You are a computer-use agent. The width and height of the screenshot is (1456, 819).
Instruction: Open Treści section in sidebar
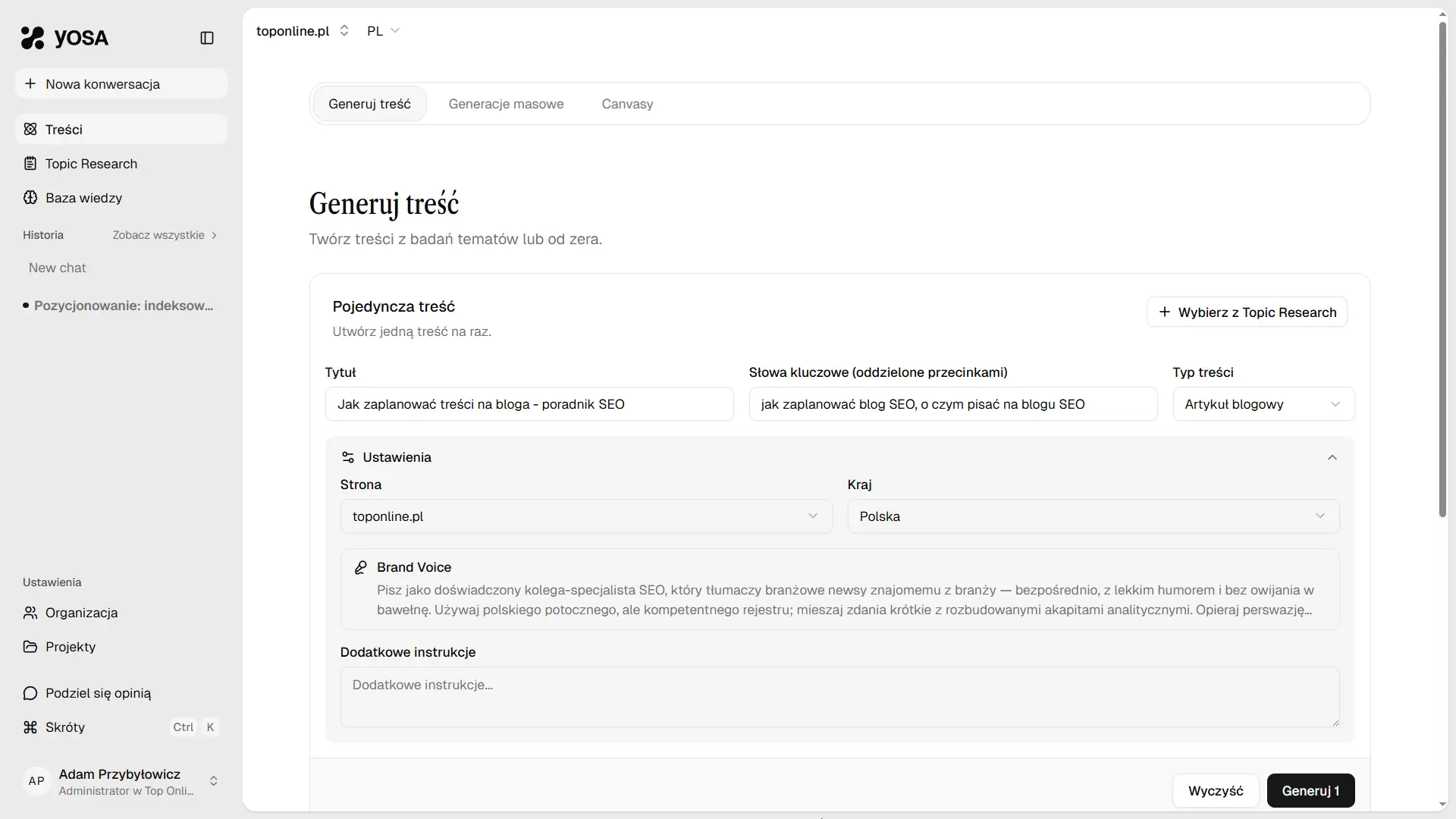(x=64, y=130)
